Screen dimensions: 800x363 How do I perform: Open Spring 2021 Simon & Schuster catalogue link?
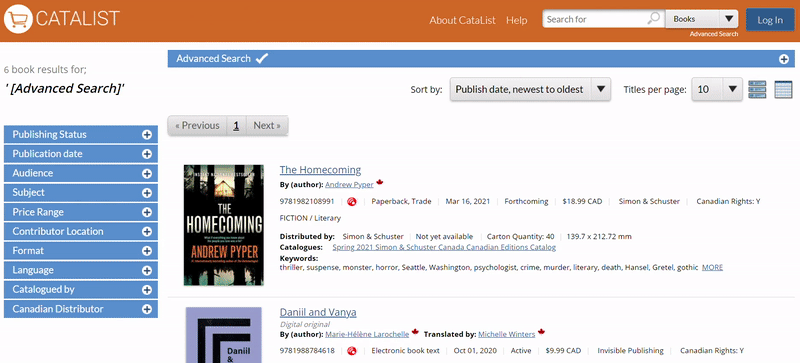(x=444, y=247)
